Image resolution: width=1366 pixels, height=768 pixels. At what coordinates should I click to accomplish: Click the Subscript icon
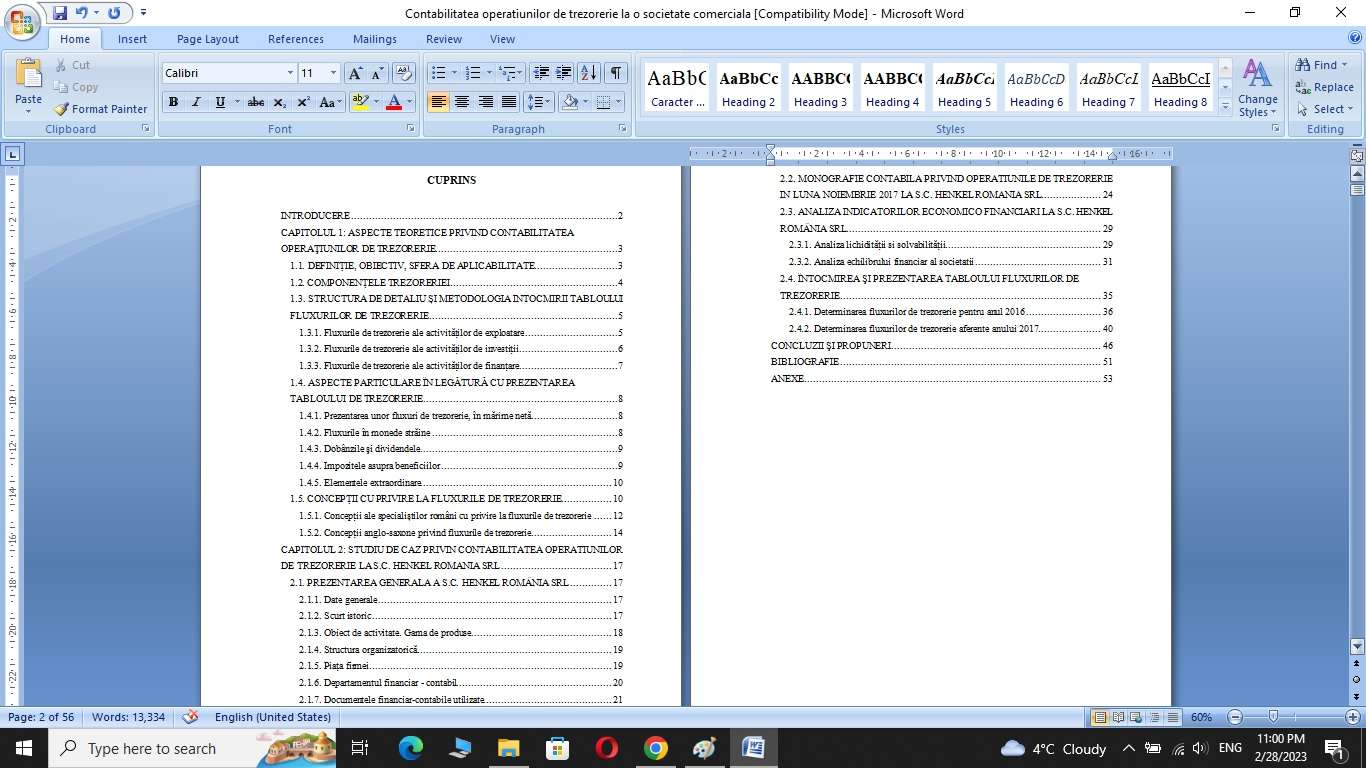click(280, 102)
